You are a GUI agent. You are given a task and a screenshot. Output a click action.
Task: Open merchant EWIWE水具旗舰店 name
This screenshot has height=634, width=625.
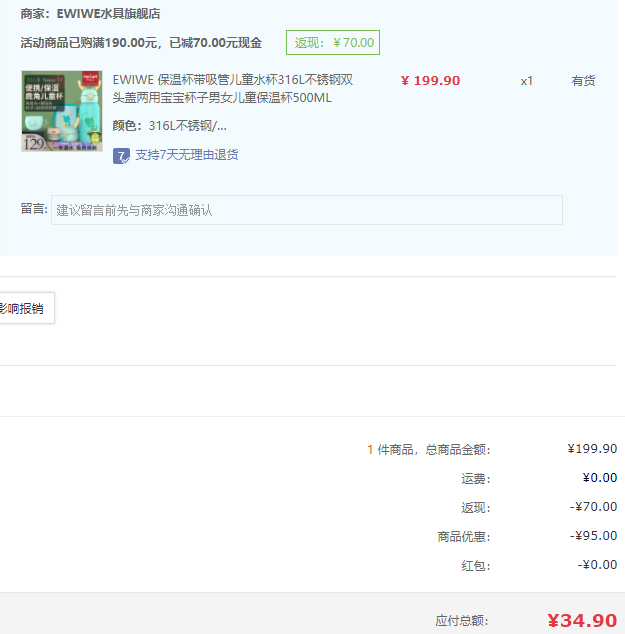tap(108, 14)
